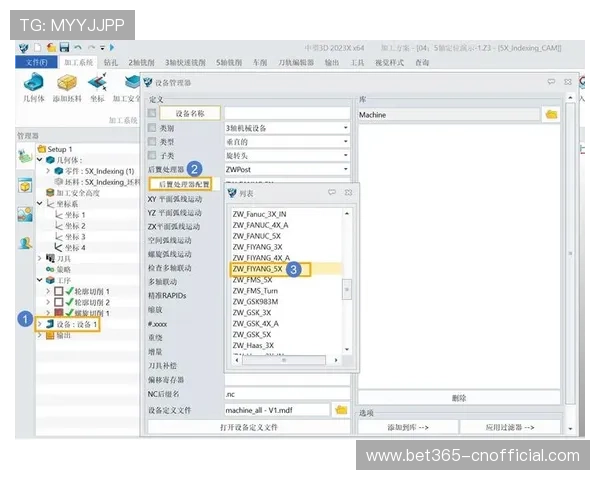Click the Setup 1 folder icon in tree

(42, 149)
